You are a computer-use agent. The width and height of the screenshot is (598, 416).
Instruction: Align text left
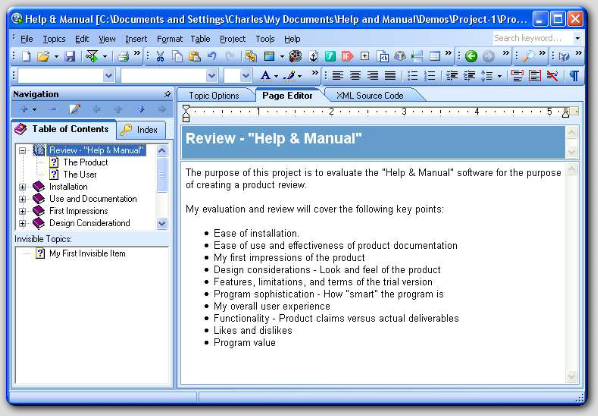tap(338, 75)
